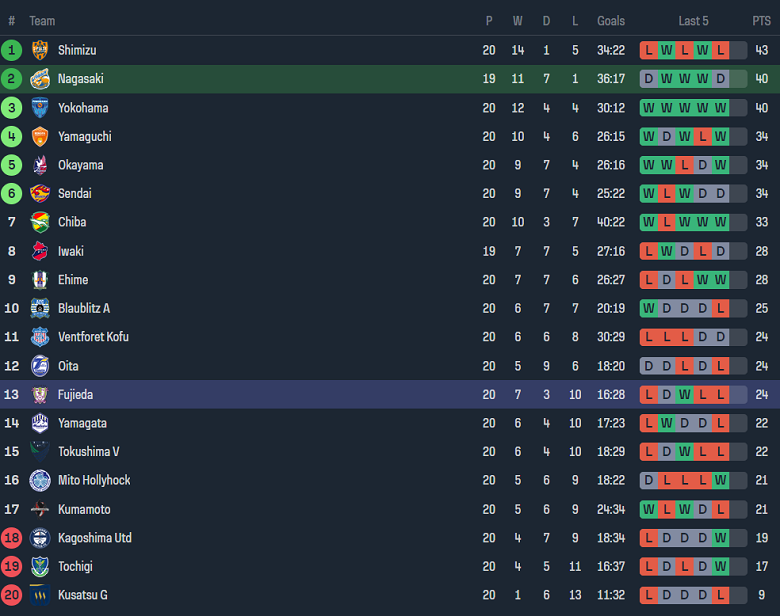Click the Ventforet Kofu crest icon
Image resolution: width=780 pixels, height=616 pixels.
[x=40, y=337]
